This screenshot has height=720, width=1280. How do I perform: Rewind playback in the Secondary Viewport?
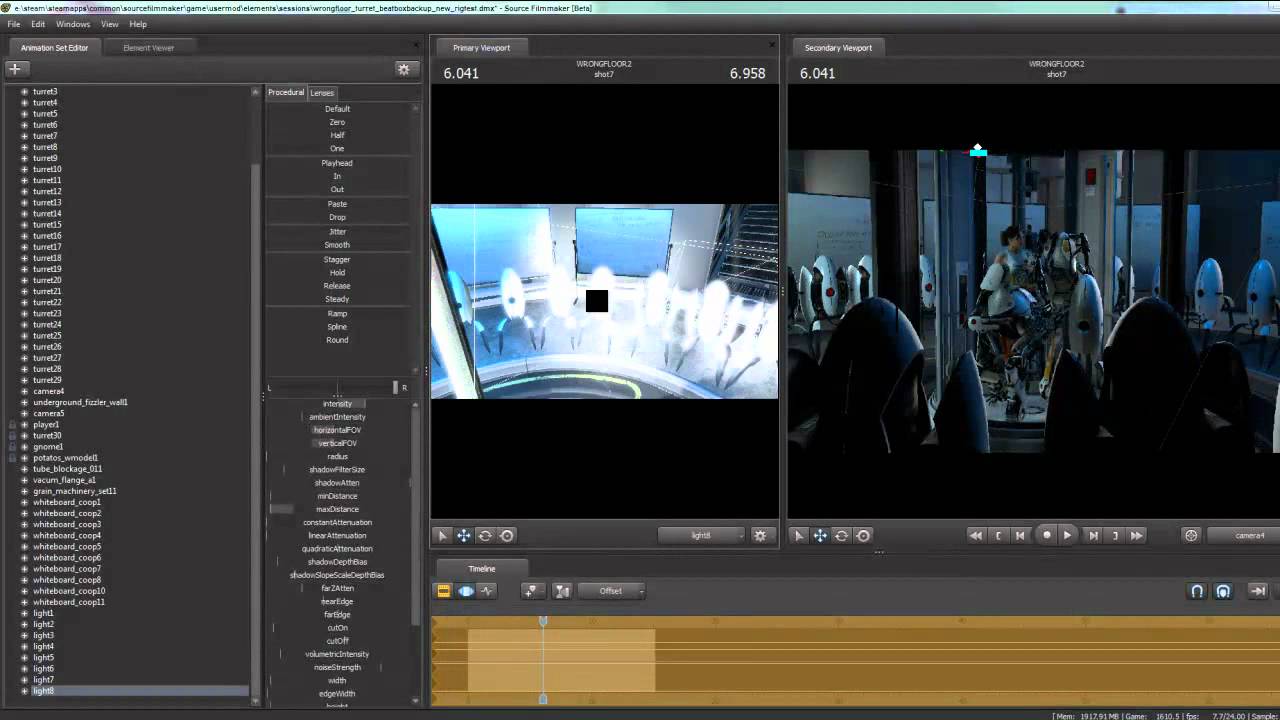976,536
